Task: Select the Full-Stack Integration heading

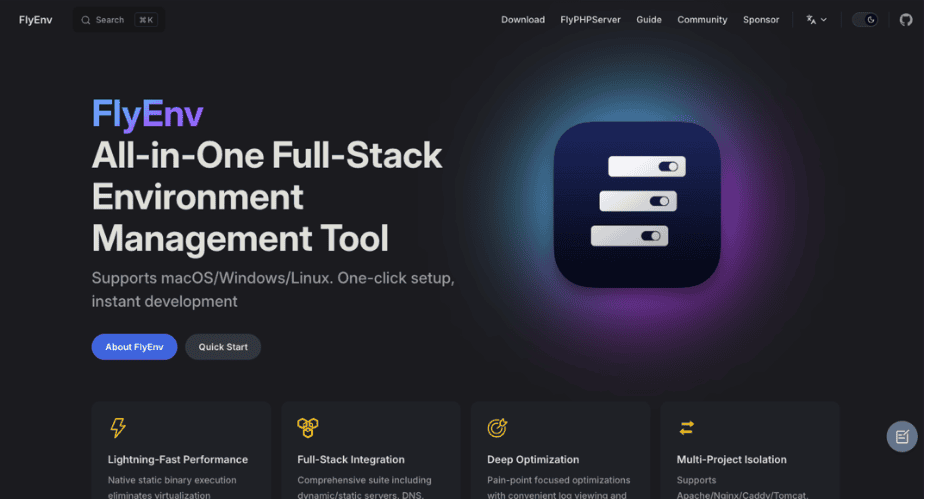Action: (351, 459)
